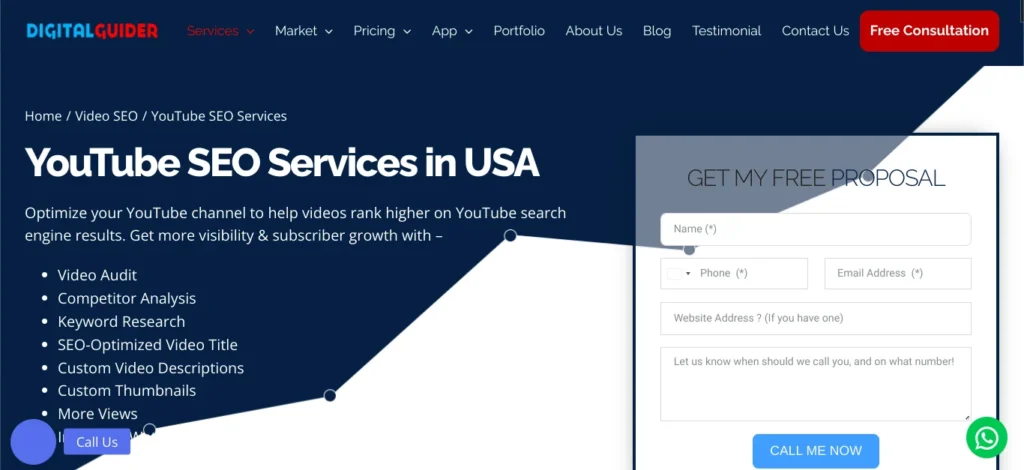This screenshot has height=470, width=1024.
Task: Click the blue circular call icon
Action: (x=33, y=442)
